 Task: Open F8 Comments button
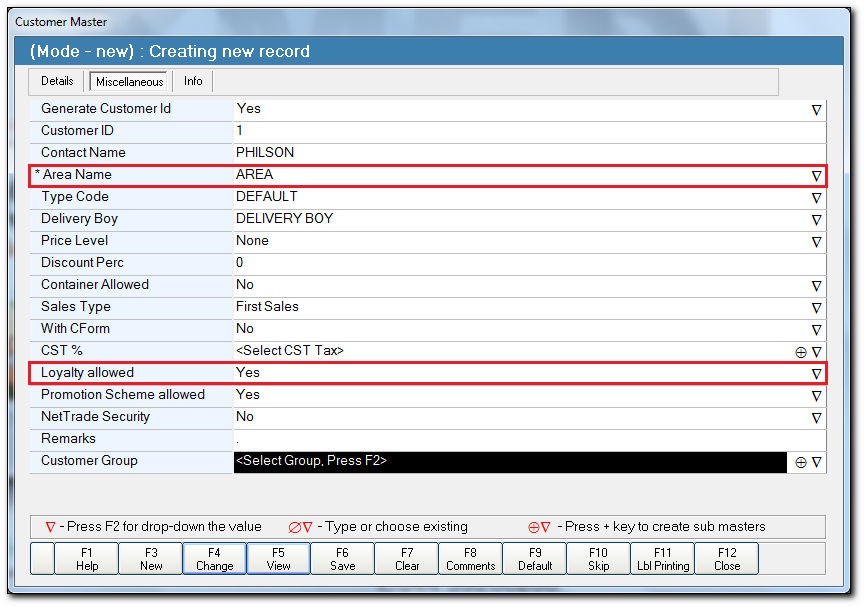pos(471,559)
